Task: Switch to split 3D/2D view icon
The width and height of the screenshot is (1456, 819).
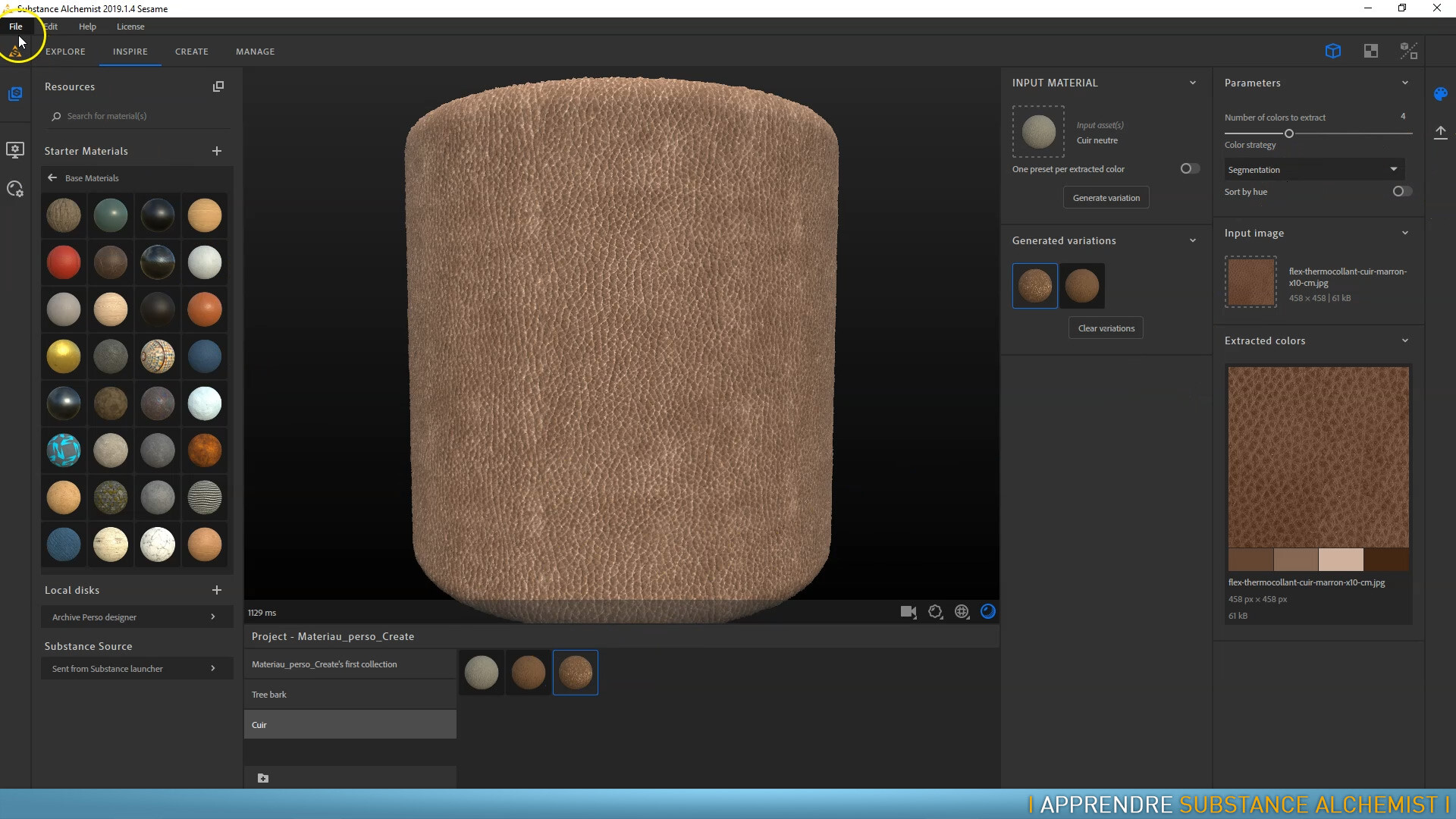Action: (x=1409, y=51)
